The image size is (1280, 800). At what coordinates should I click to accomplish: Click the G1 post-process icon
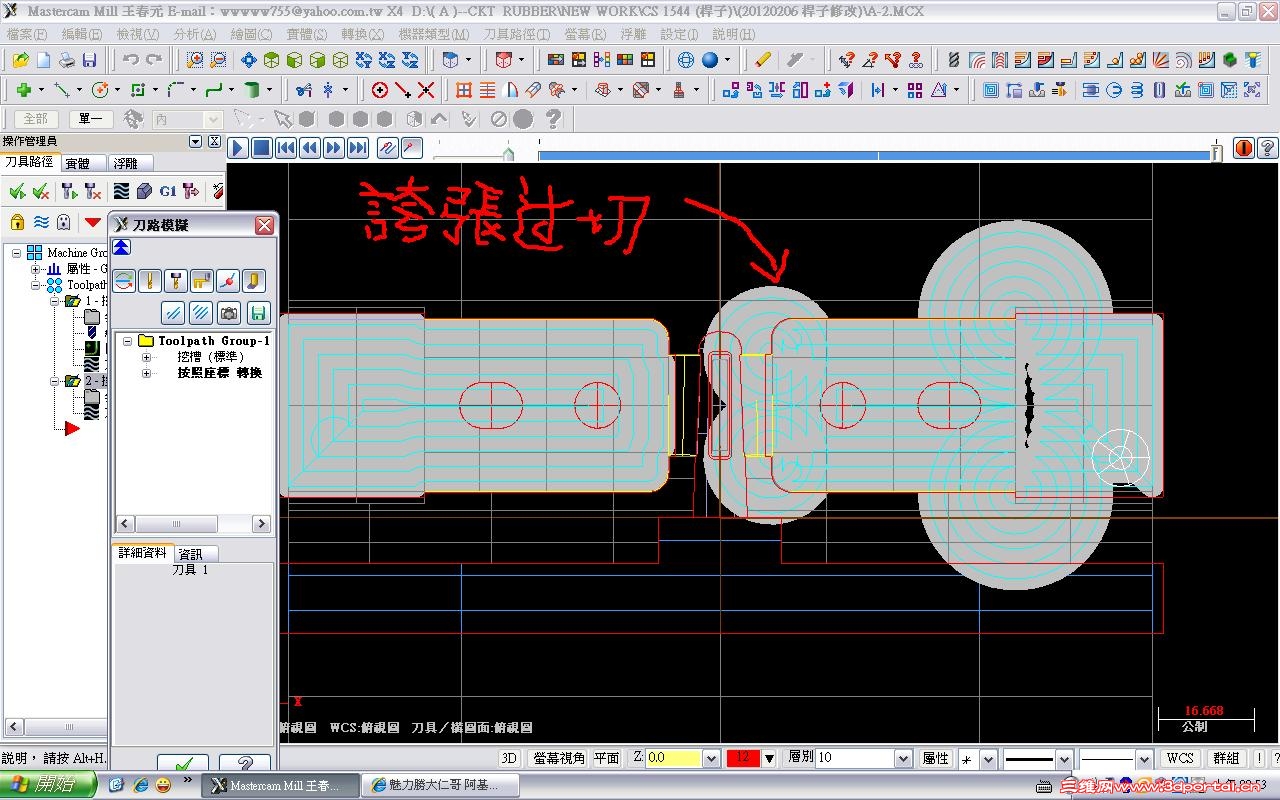coord(168,191)
